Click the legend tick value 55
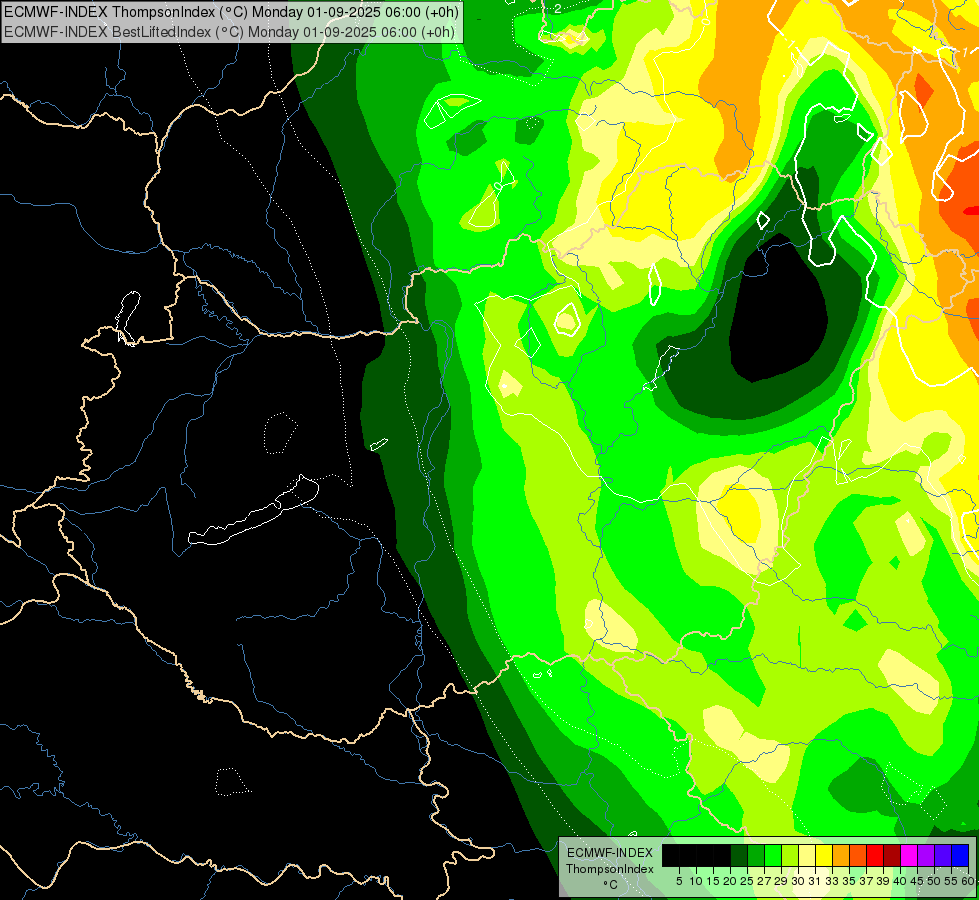Image resolution: width=979 pixels, height=900 pixels. [952, 881]
